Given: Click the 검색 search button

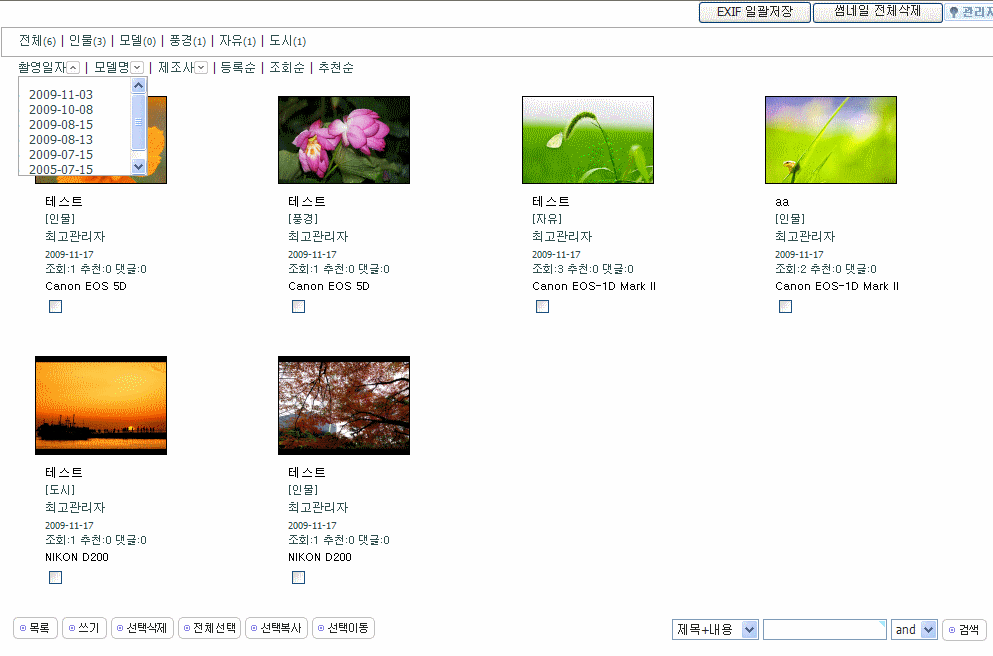Looking at the screenshot, I should (x=965, y=629).
